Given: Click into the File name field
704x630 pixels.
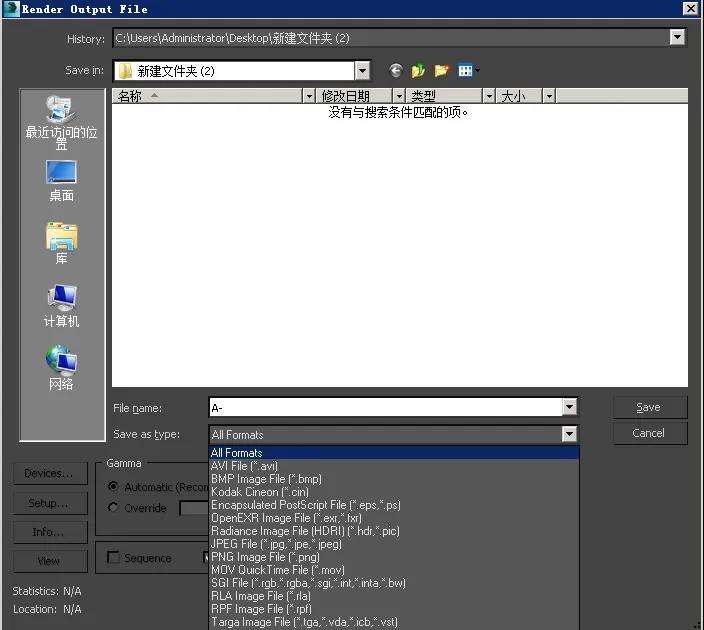Looking at the screenshot, I should point(385,407).
